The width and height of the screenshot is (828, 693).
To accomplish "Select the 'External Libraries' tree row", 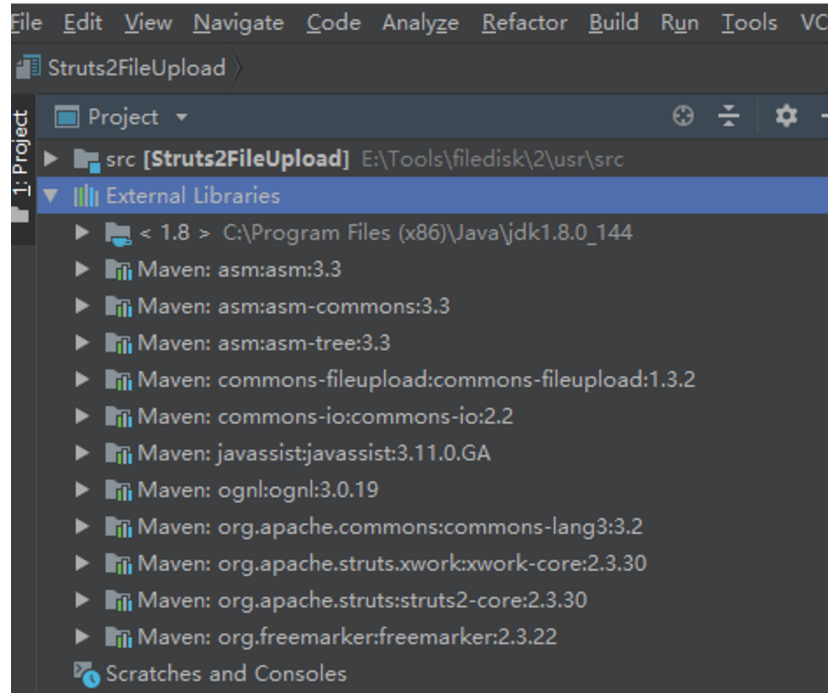I will (x=432, y=195).
